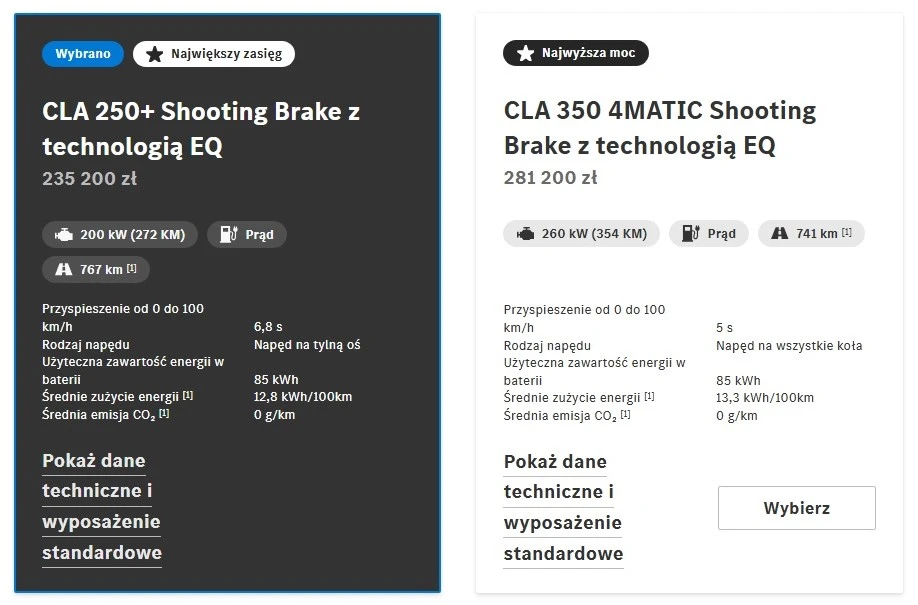Click the CLA 350 4MATIC Shooting Brake title
Viewport: 918px width, 605px height.
click(x=660, y=128)
